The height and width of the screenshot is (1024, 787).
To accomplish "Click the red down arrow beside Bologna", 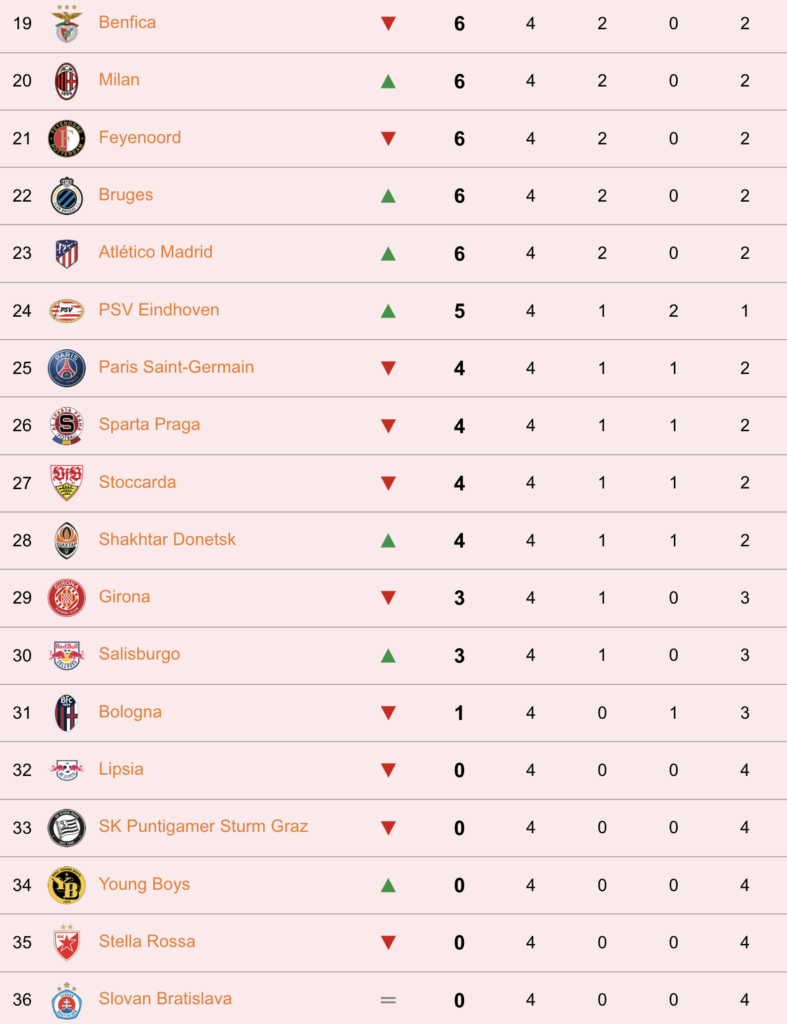I will 388,712.
